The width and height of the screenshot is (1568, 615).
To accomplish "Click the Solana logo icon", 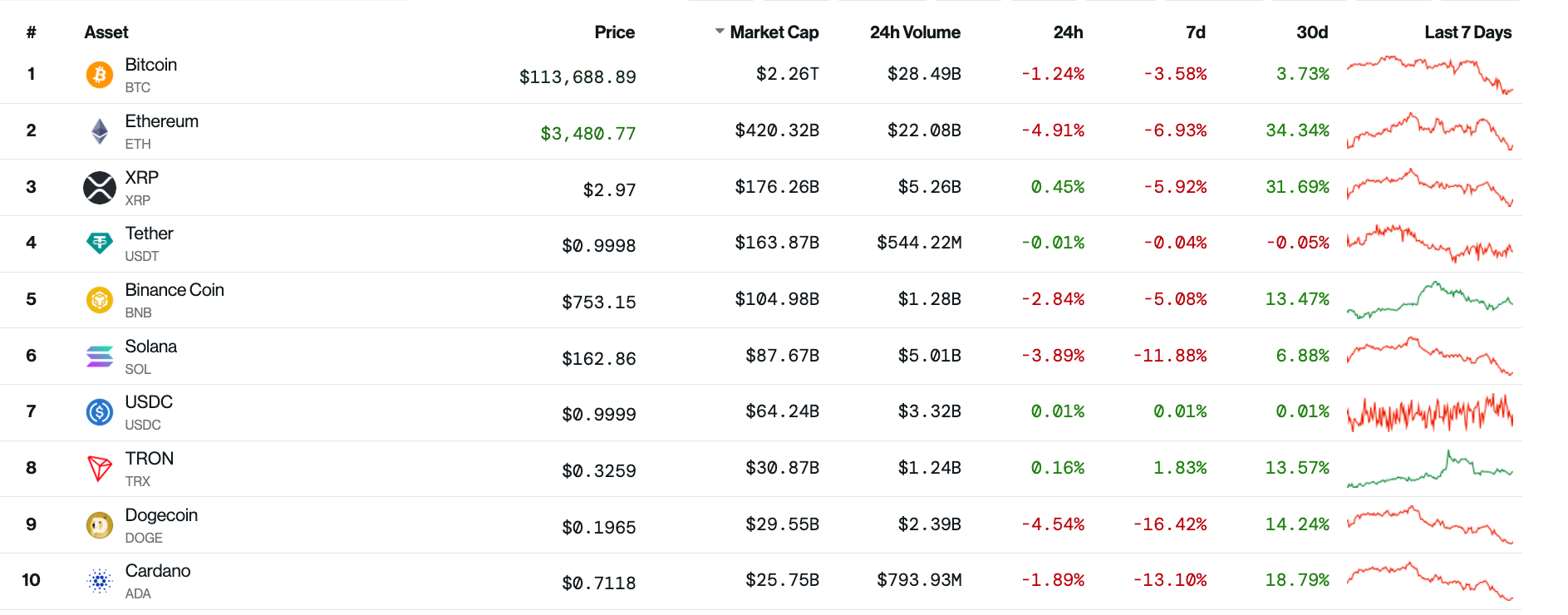I will (100, 357).
